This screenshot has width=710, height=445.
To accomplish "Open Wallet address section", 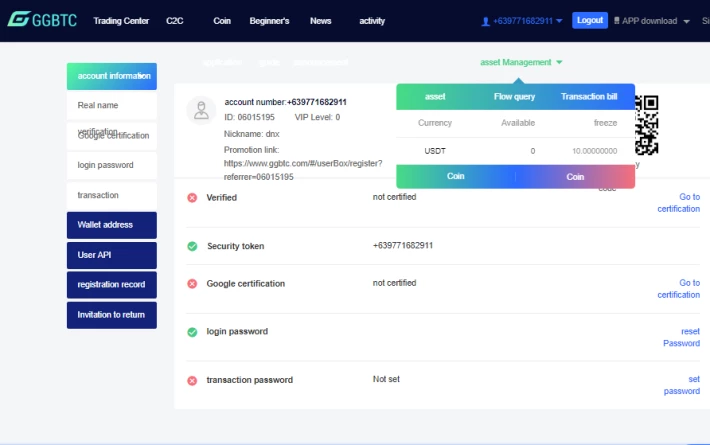I will [x=112, y=225].
